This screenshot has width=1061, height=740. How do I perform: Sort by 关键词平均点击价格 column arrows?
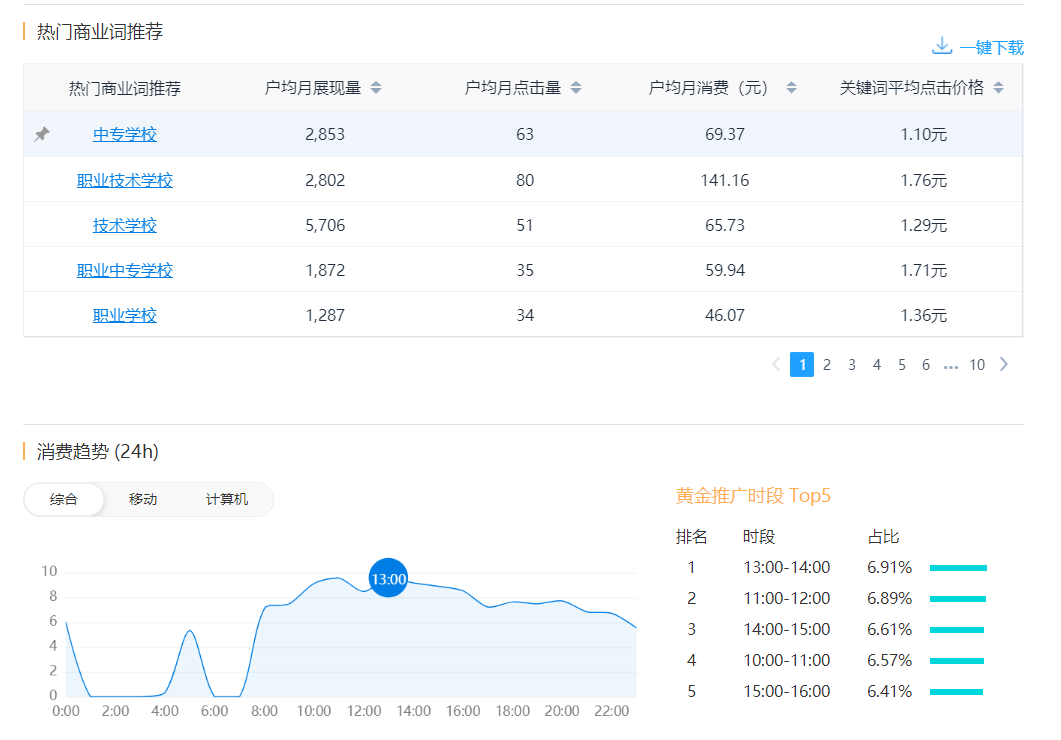[x=998, y=88]
